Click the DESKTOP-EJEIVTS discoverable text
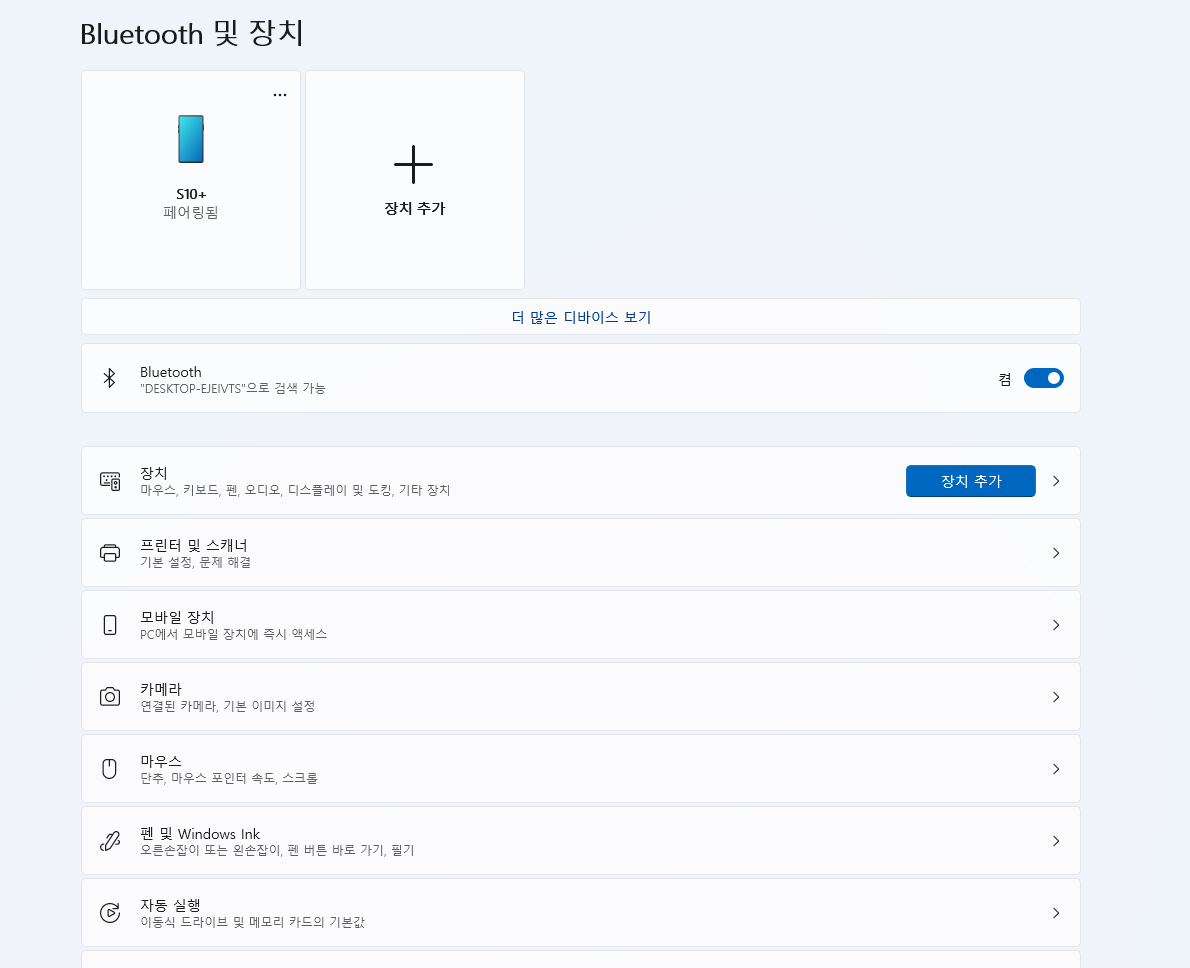Image resolution: width=1190 pixels, height=968 pixels. click(233, 388)
